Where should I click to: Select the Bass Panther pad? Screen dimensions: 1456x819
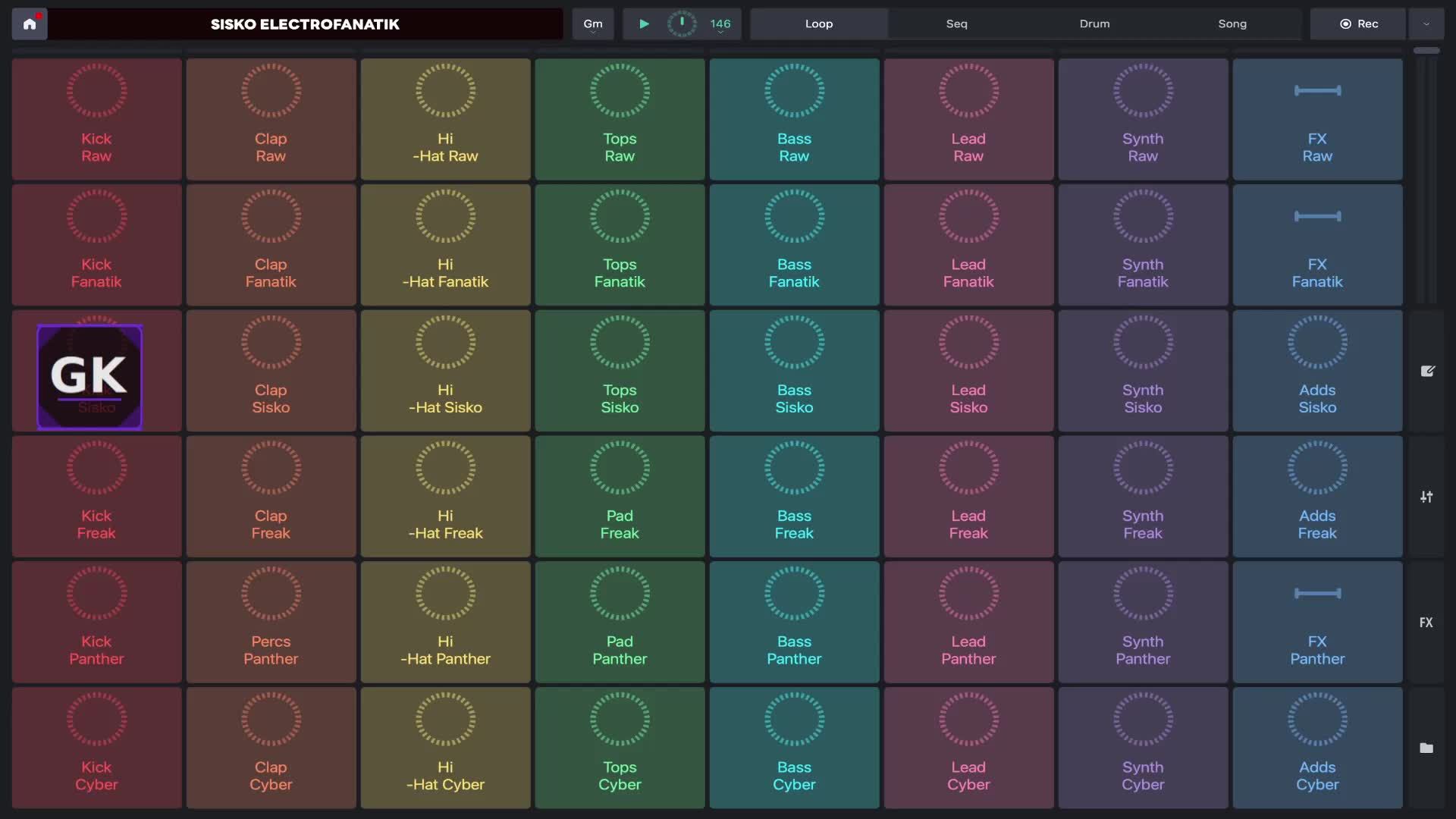point(795,623)
